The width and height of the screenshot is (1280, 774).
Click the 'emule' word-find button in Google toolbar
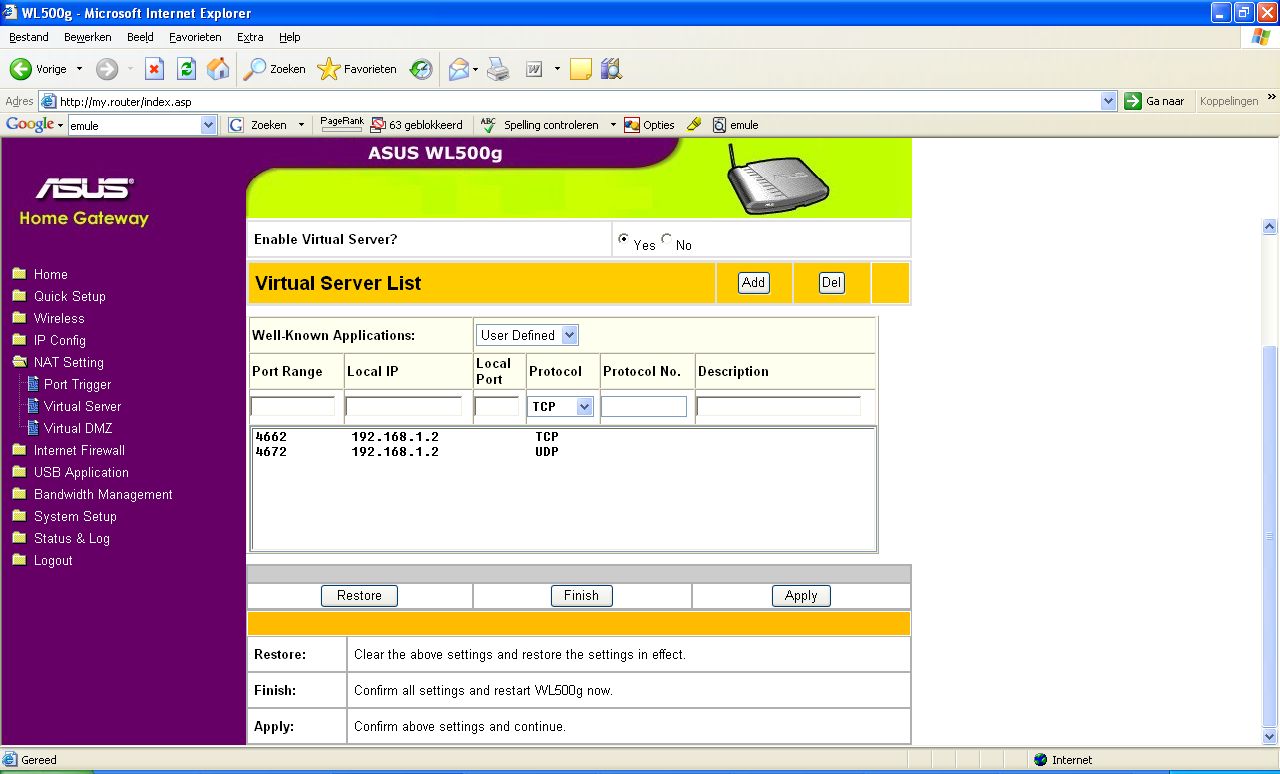pos(735,125)
